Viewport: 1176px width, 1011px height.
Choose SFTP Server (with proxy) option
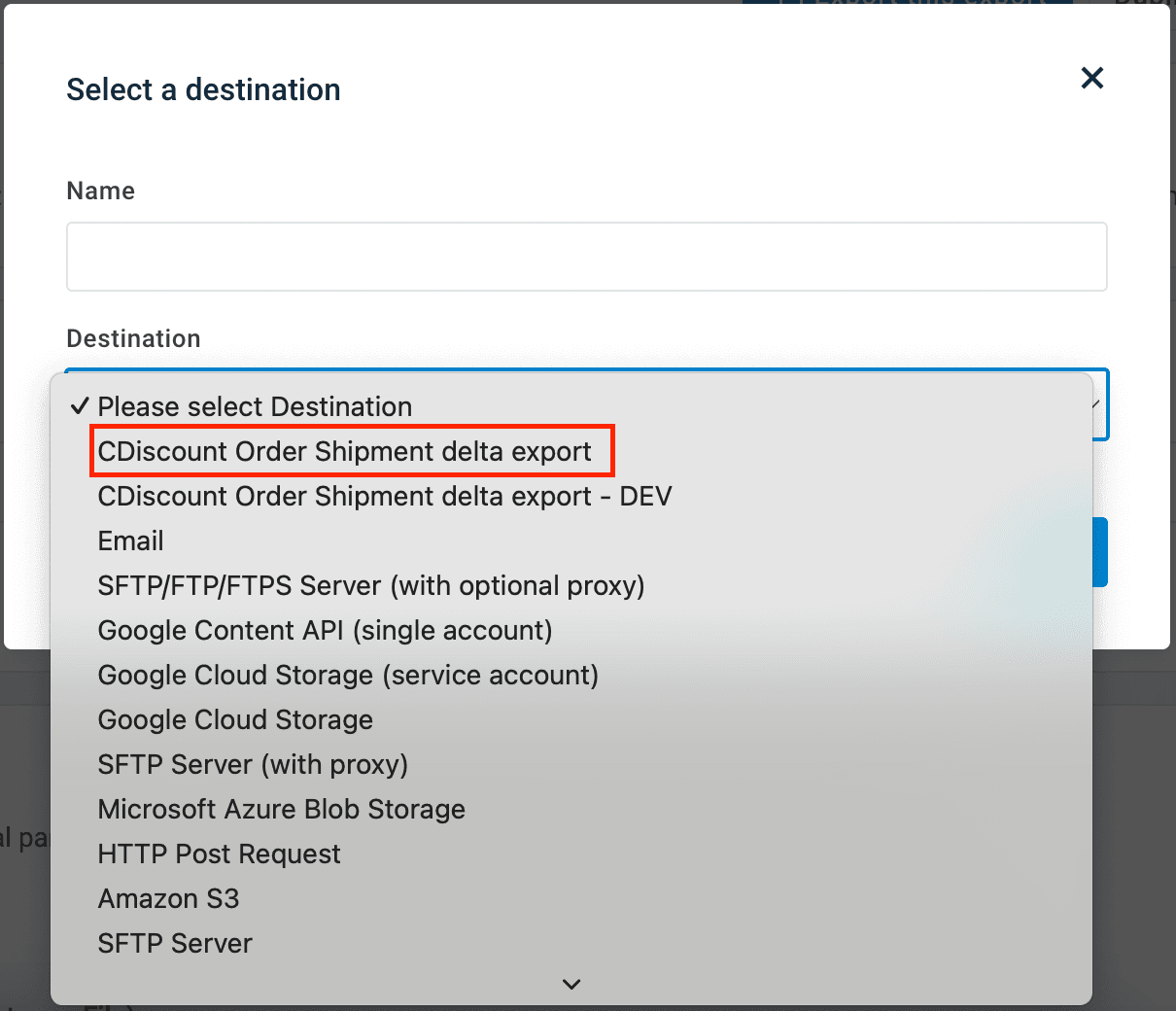point(253,765)
